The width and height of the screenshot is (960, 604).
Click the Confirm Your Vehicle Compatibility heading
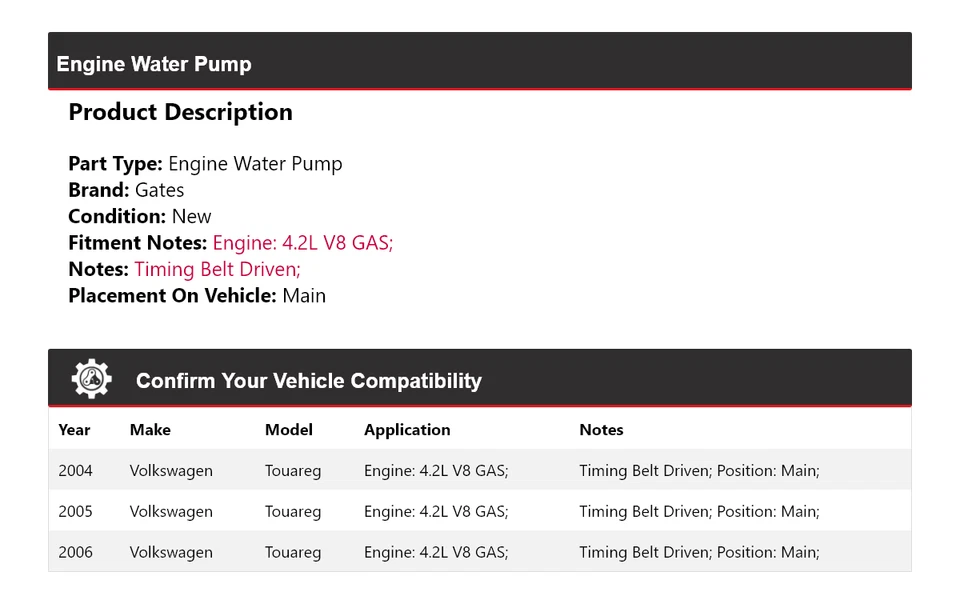pos(308,381)
